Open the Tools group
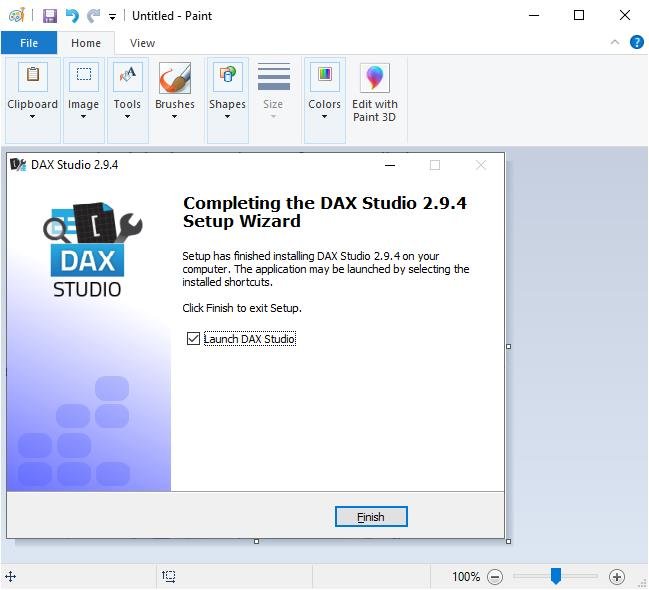649x590 pixels. (127, 93)
